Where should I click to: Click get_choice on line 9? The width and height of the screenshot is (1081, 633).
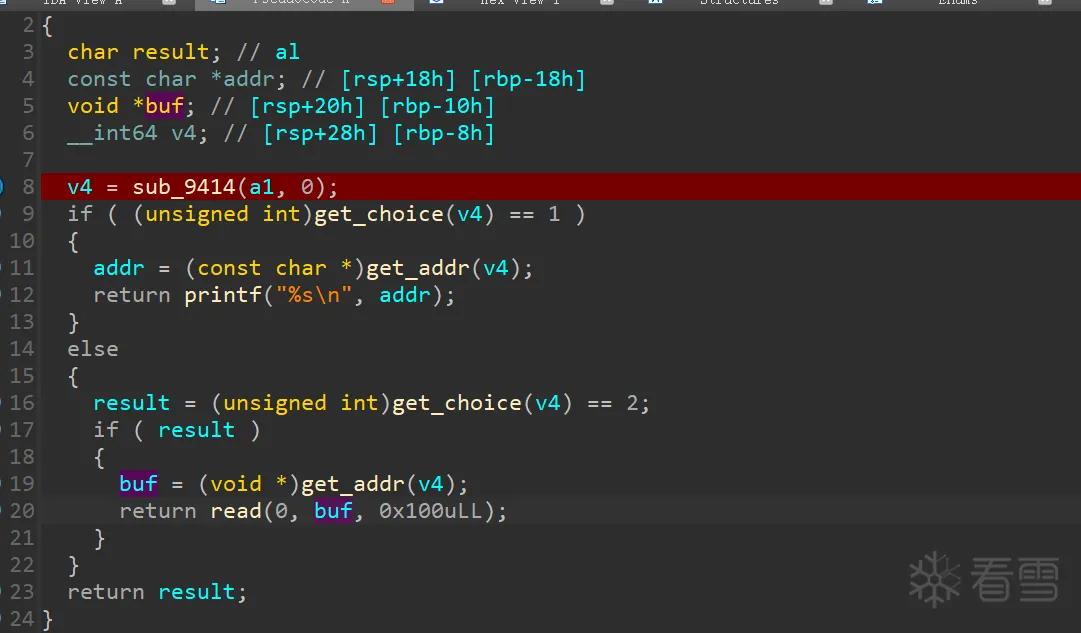point(378,214)
